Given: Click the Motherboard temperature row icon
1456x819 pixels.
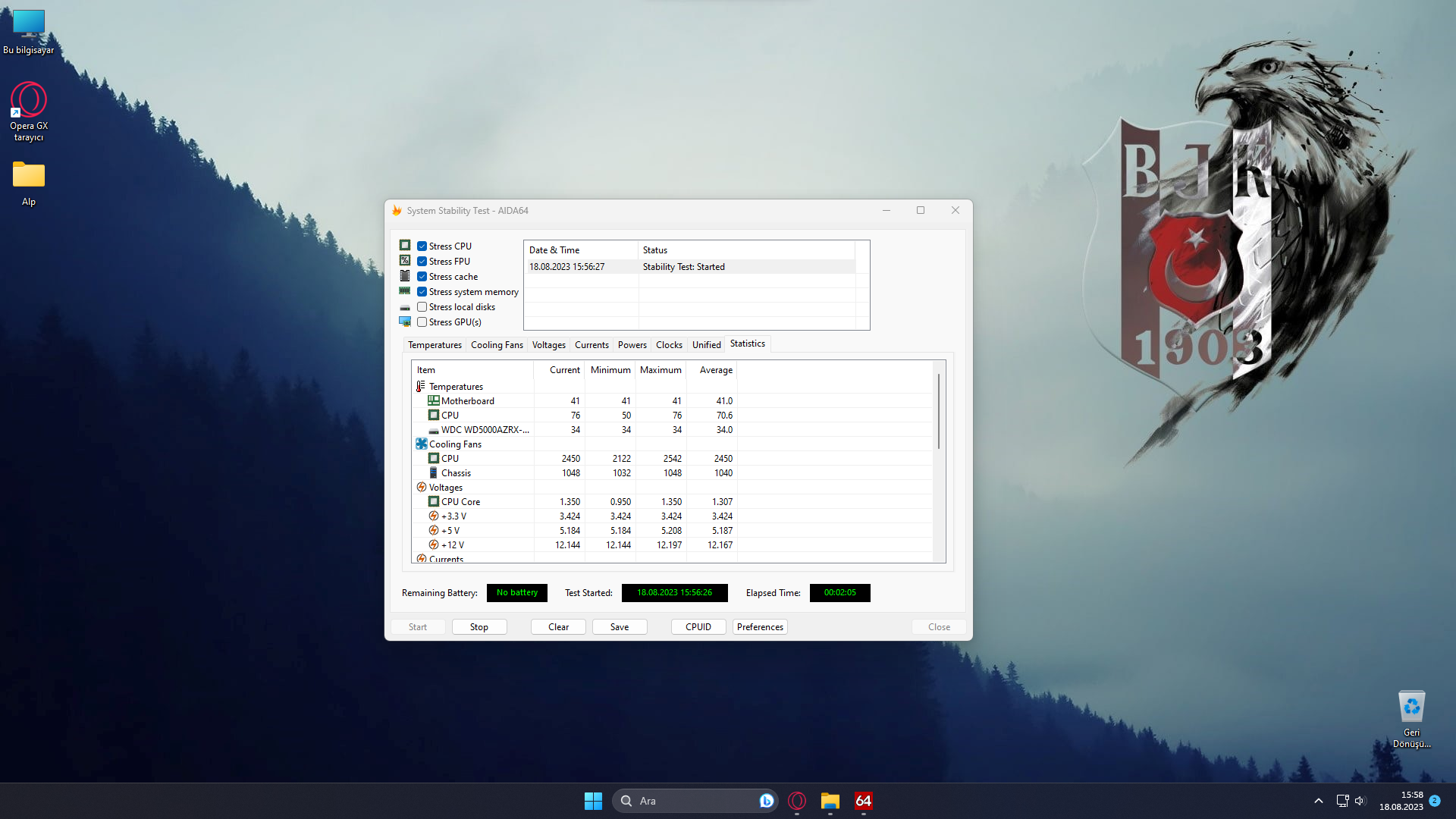Looking at the screenshot, I should click(433, 401).
